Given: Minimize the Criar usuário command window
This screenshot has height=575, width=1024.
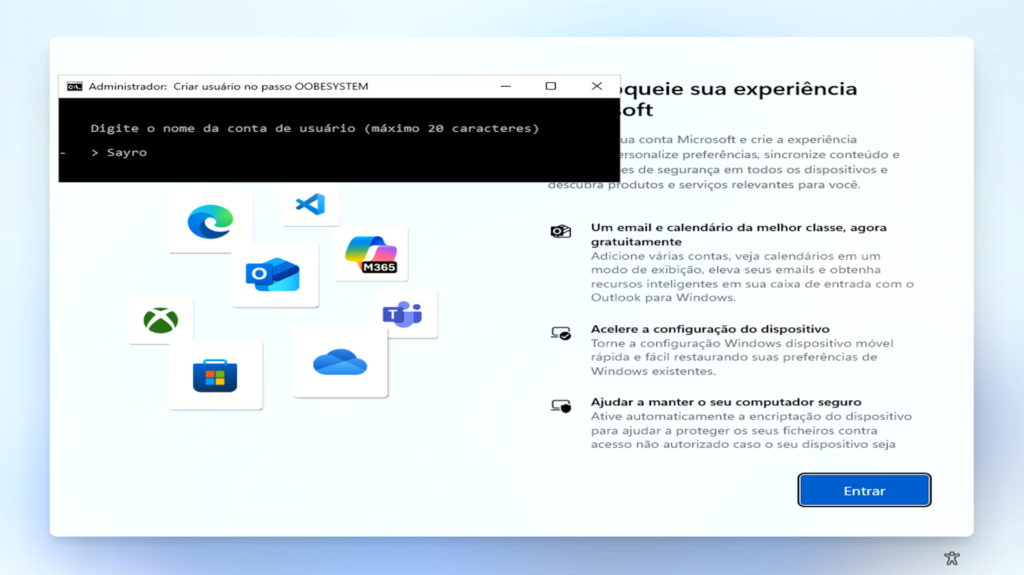Looking at the screenshot, I should pyautogui.click(x=505, y=86).
